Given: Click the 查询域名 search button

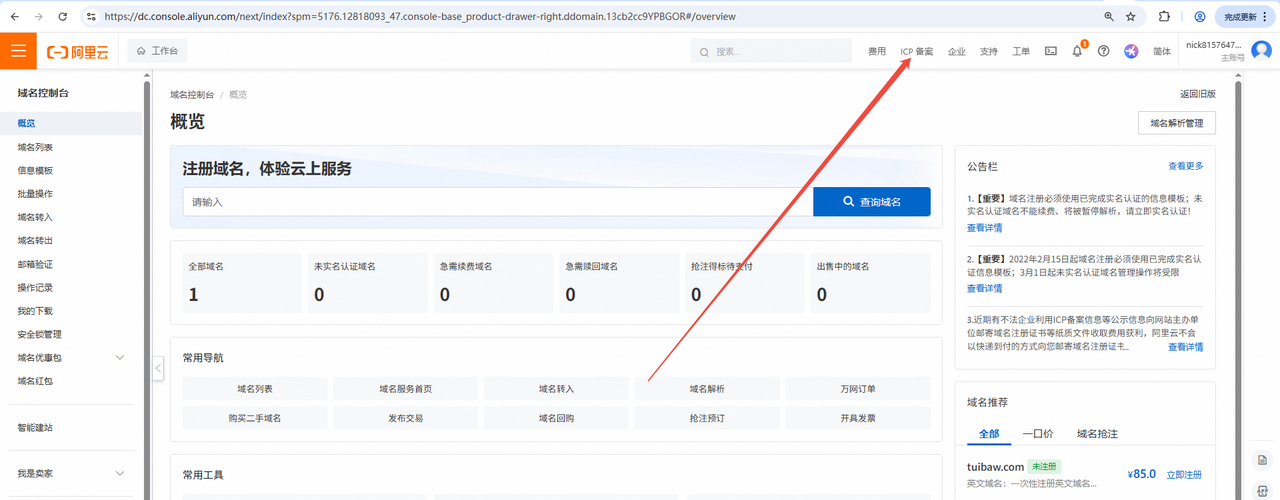Looking at the screenshot, I should coord(871,202).
